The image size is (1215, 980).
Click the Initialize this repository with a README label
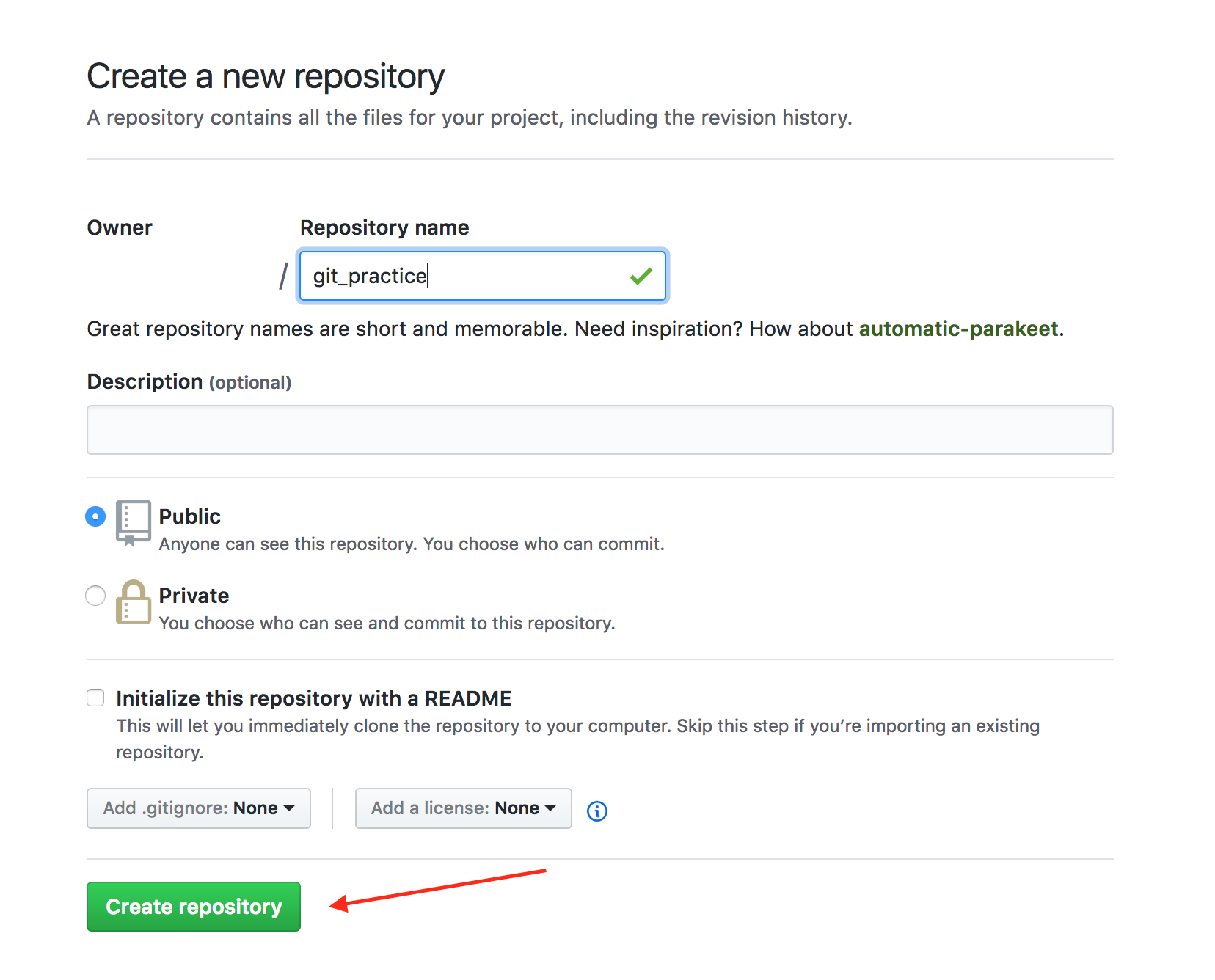coord(313,698)
